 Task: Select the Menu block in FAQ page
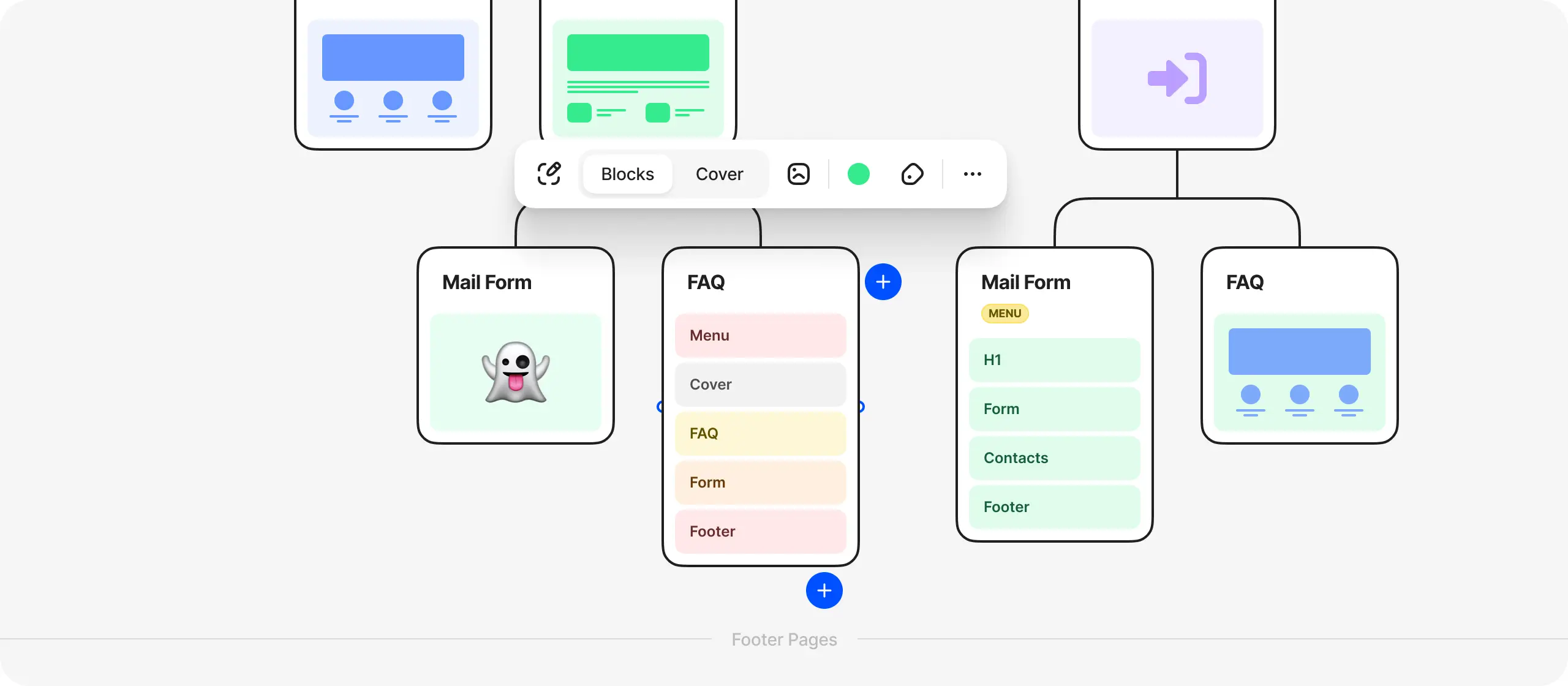click(x=760, y=335)
